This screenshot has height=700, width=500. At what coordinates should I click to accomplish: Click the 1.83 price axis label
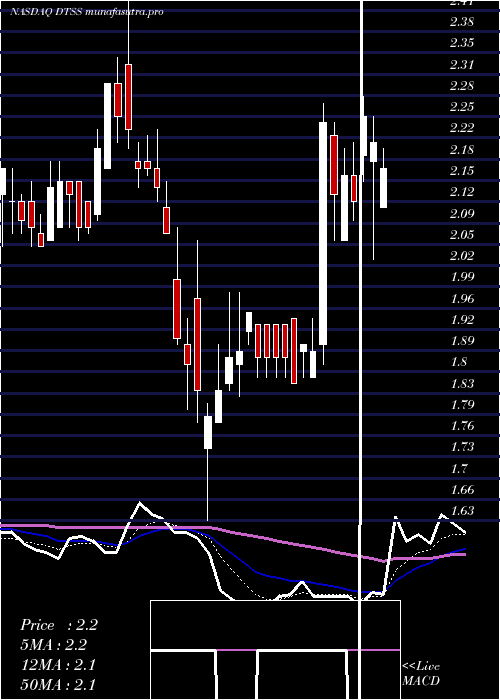click(462, 383)
